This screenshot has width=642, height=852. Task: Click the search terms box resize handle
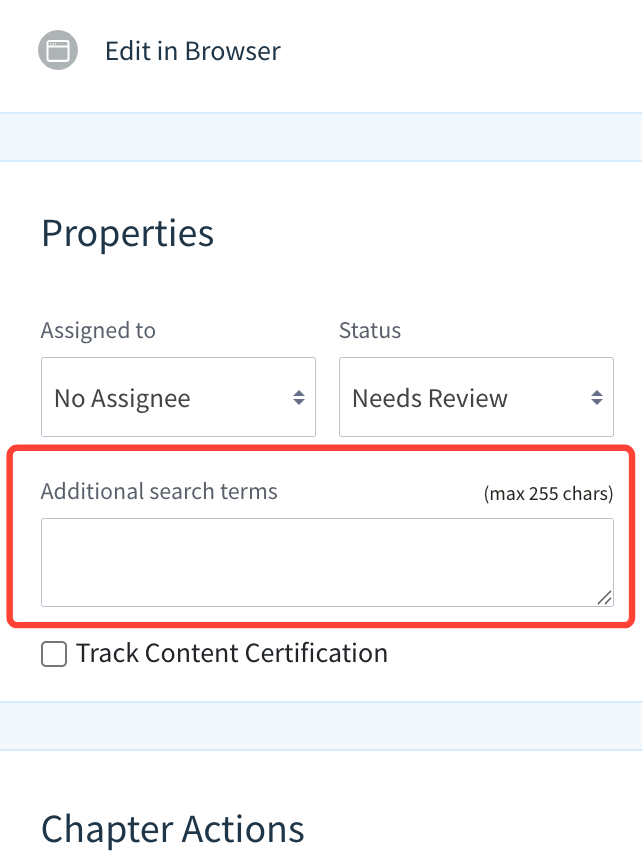[x=604, y=597]
